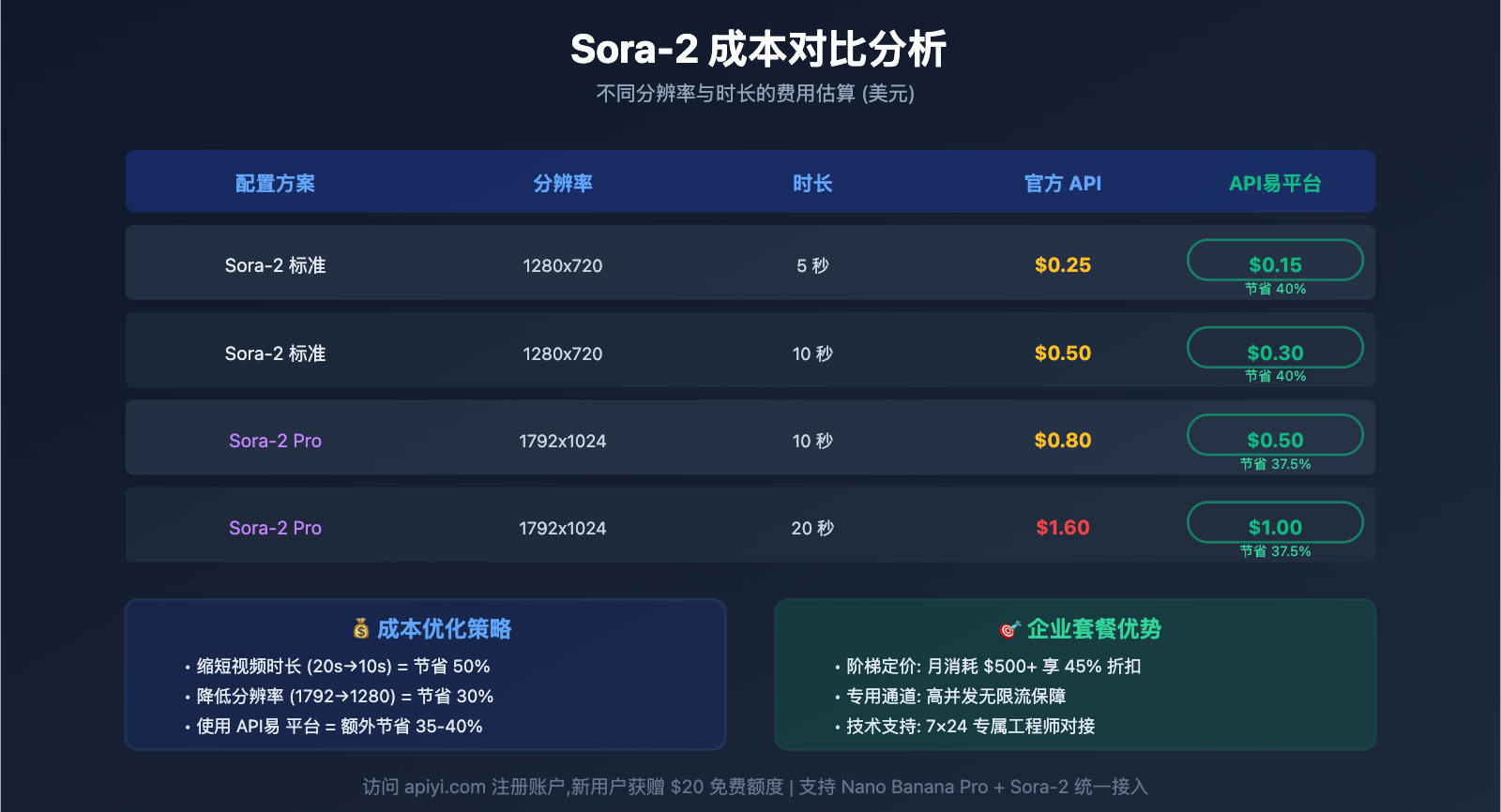Click the $0.30 price badge
The width and height of the screenshot is (1501, 812).
coord(1275,348)
